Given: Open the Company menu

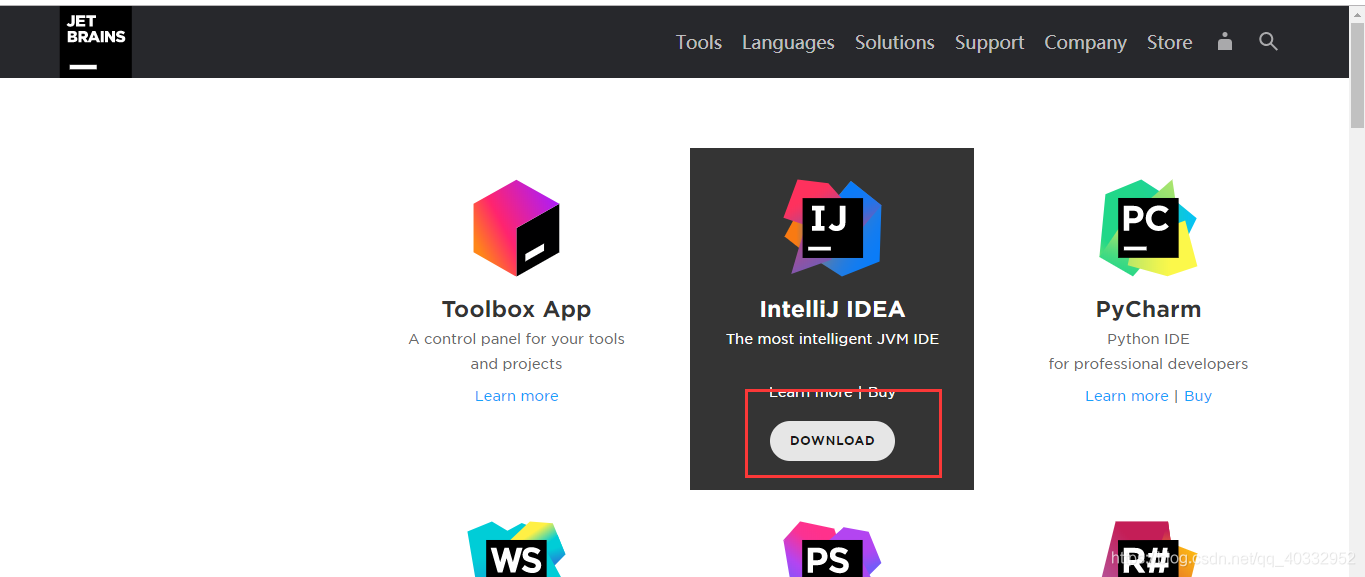Looking at the screenshot, I should [x=1085, y=43].
